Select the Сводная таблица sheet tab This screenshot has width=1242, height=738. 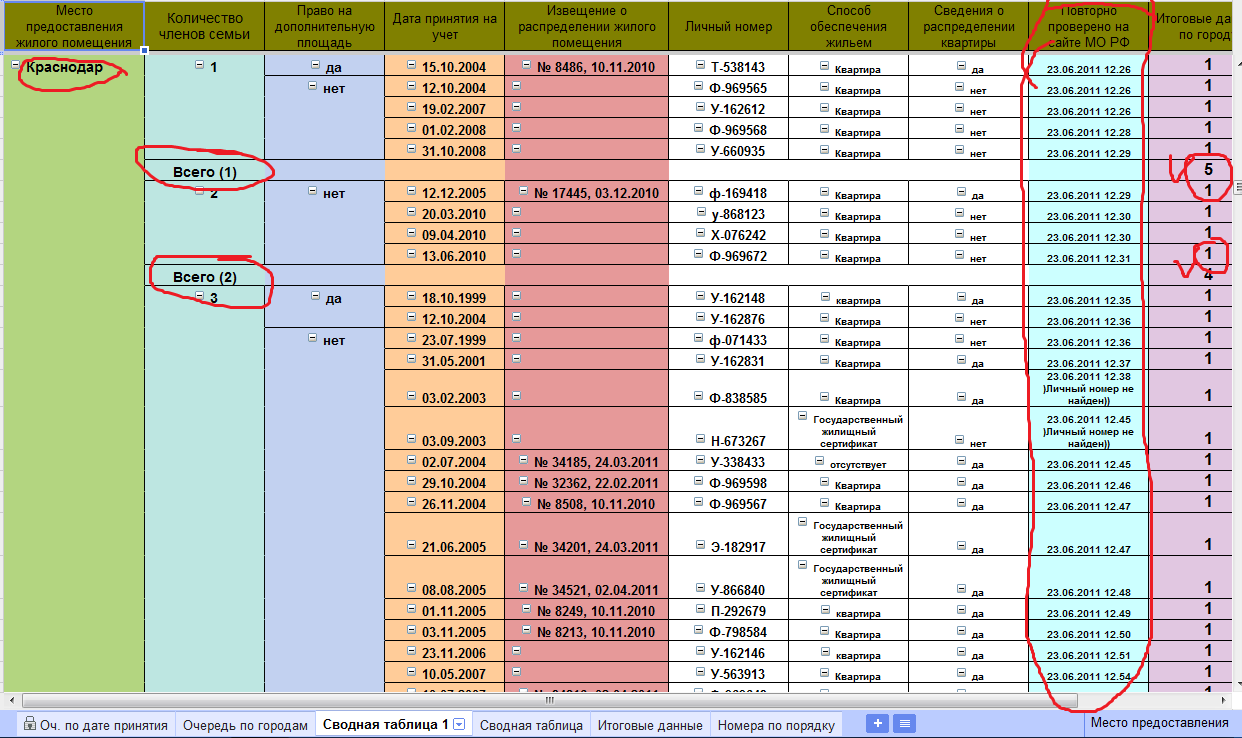point(530,725)
